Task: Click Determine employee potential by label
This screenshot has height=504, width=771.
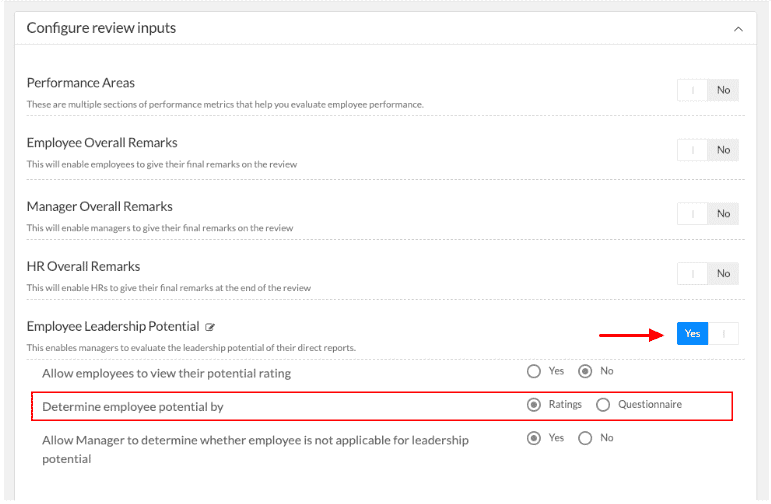Action: pyautogui.click(x=133, y=407)
